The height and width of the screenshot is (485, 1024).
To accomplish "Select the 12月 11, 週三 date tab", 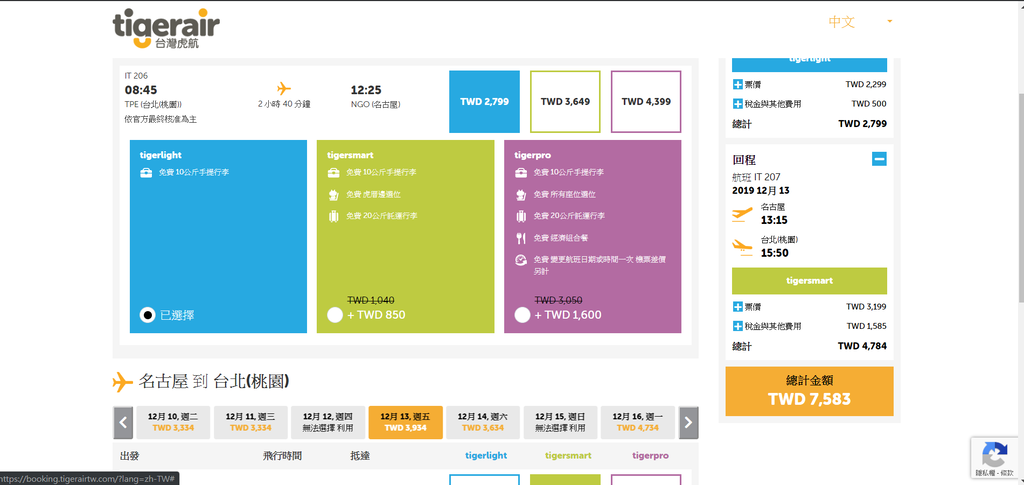I will 251,422.
